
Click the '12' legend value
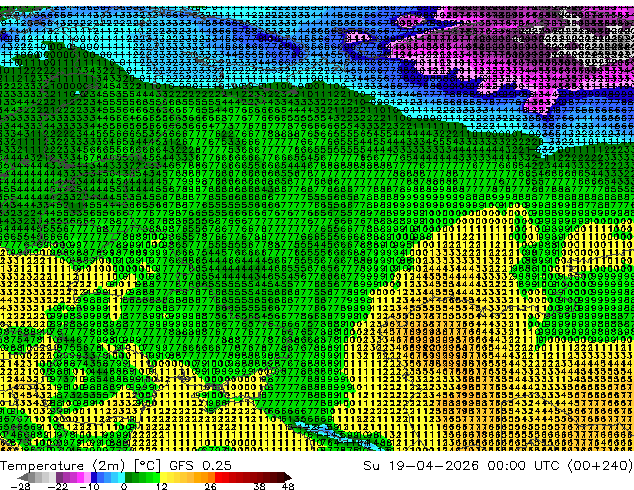[x=162, y=486]
